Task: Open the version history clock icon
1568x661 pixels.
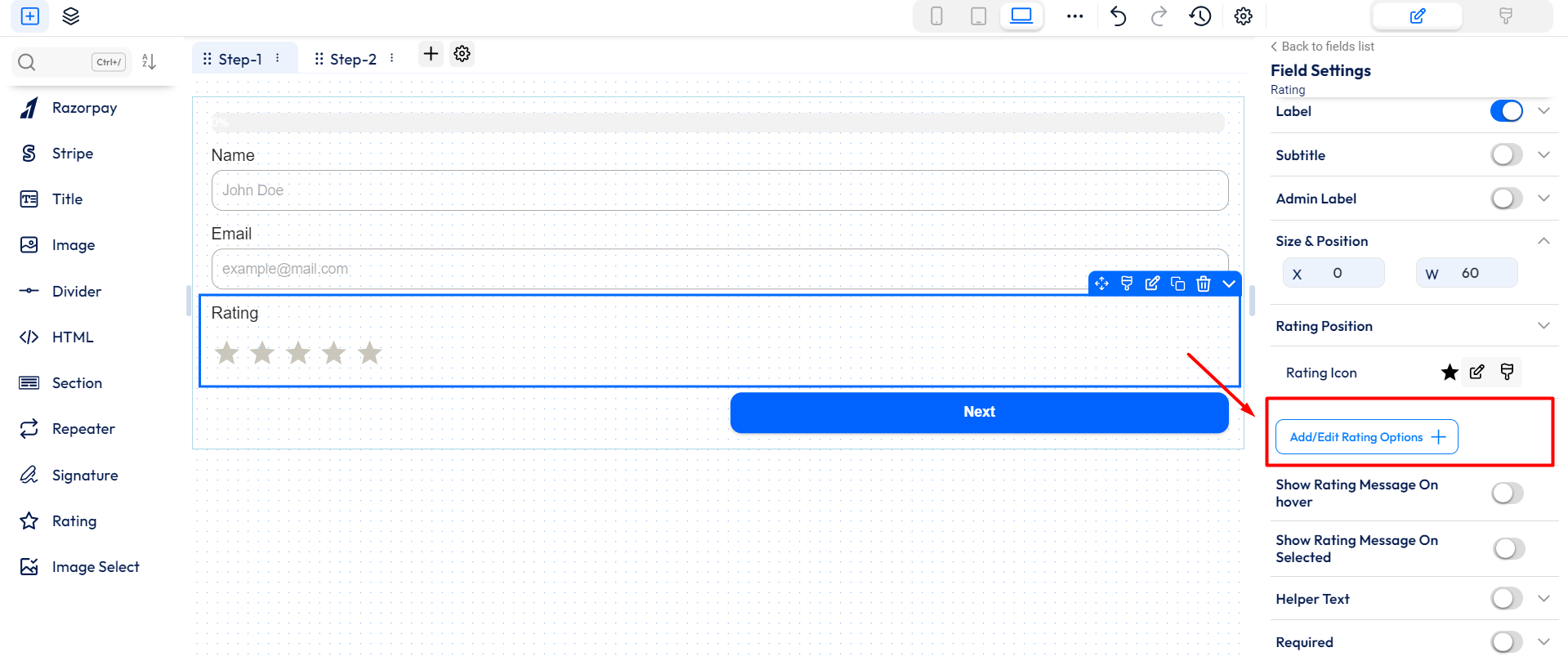Action: [1199, 16]
